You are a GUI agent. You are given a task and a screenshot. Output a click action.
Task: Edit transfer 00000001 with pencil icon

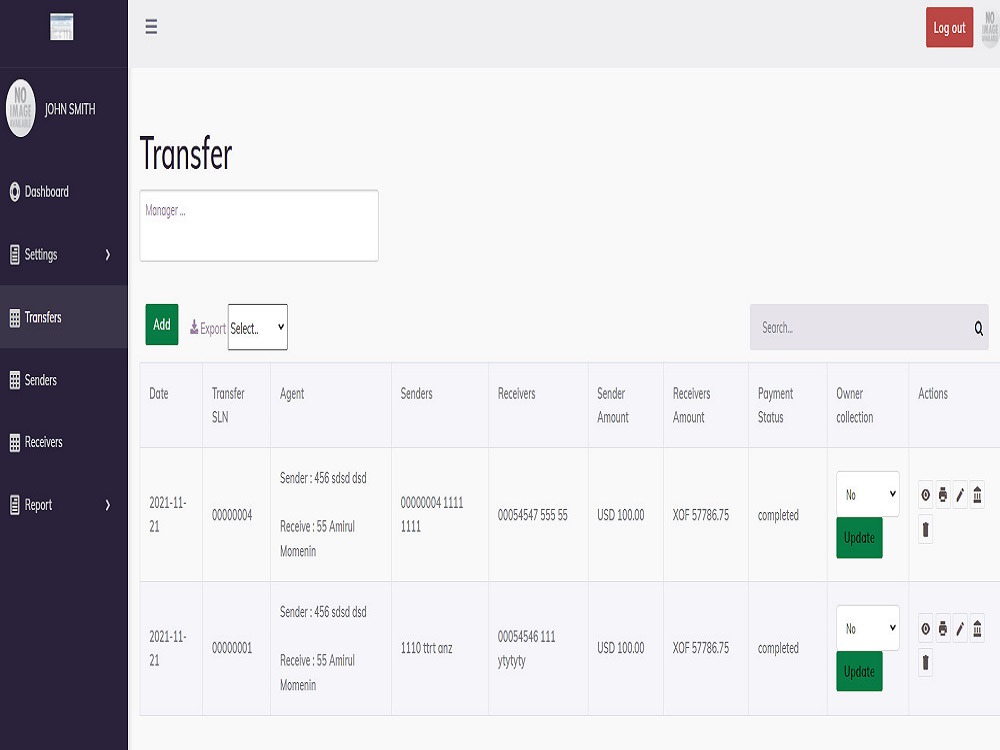(x=960, y=629)
